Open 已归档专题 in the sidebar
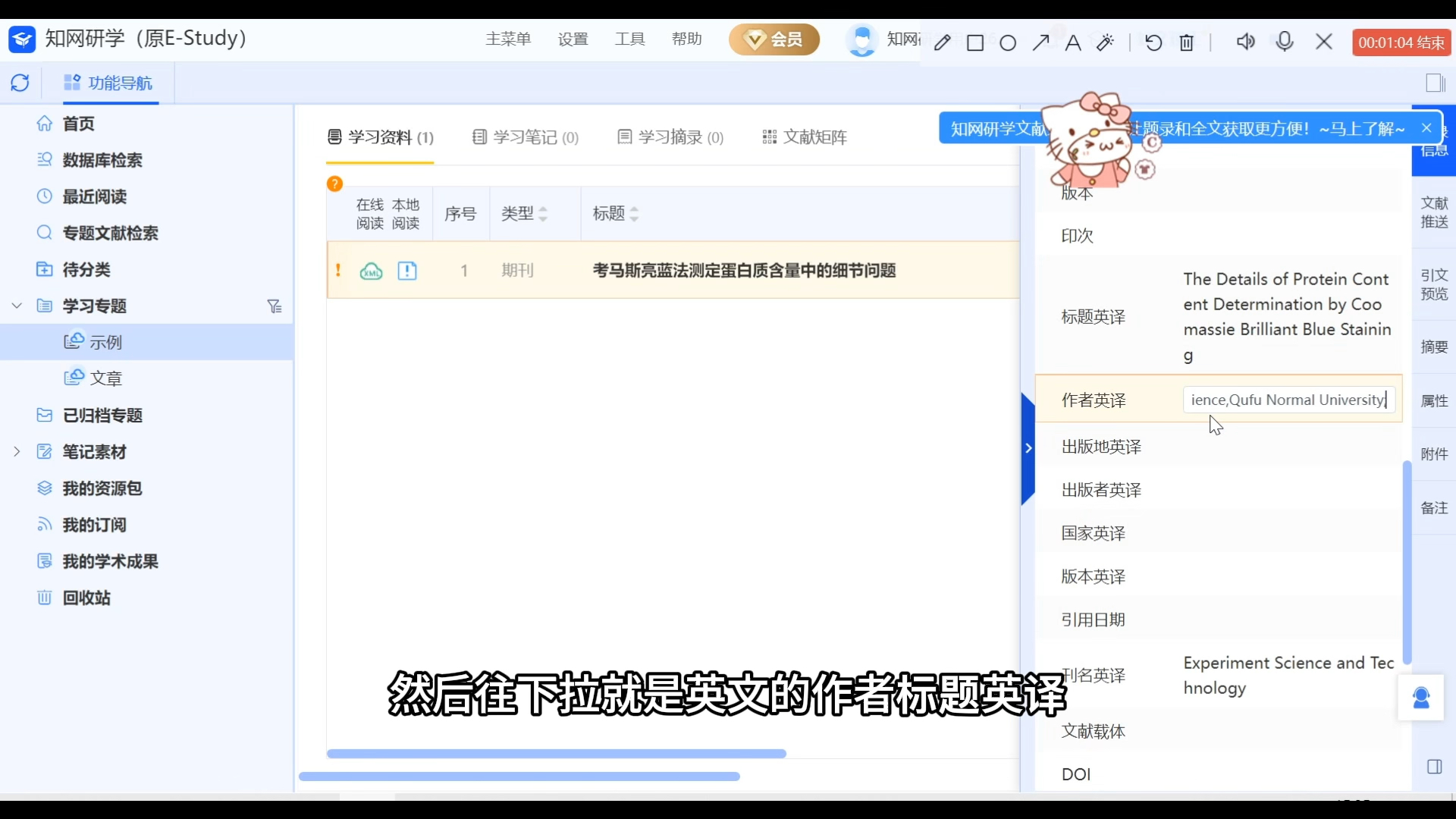Viewport: 1456px width, 819px height. [x=102, y=416]
